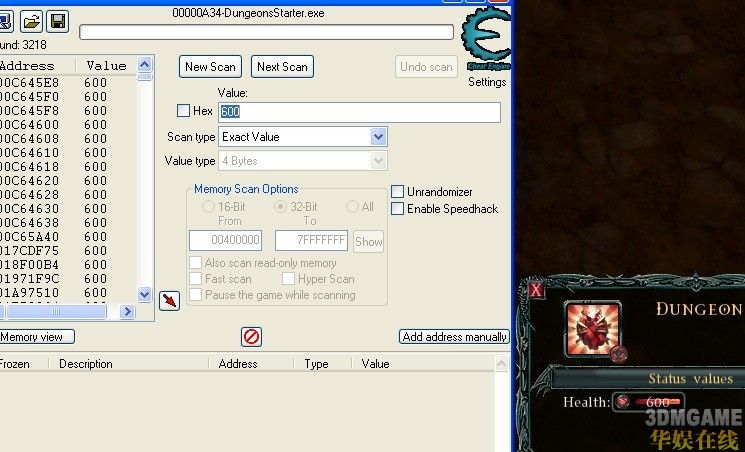Click the Address column header in cheat table
The image size is (745, 452).
pos(238,364)
